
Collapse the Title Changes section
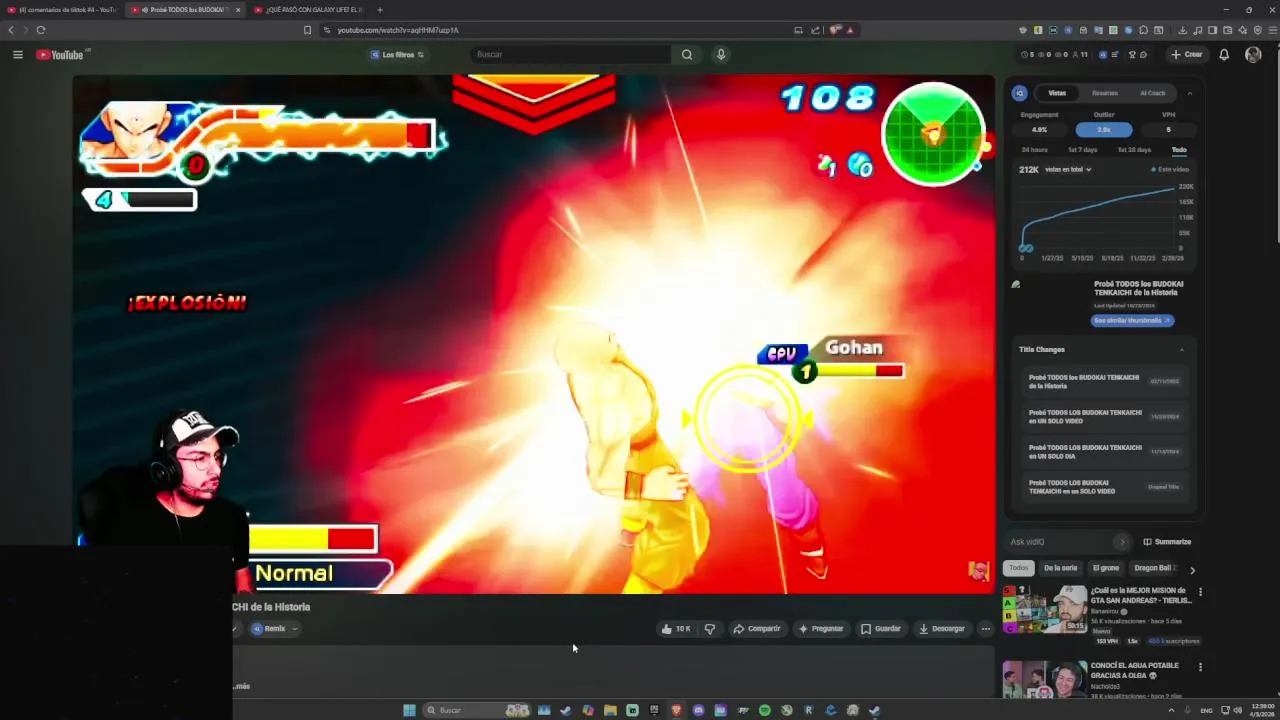[x=1182, y=350]
